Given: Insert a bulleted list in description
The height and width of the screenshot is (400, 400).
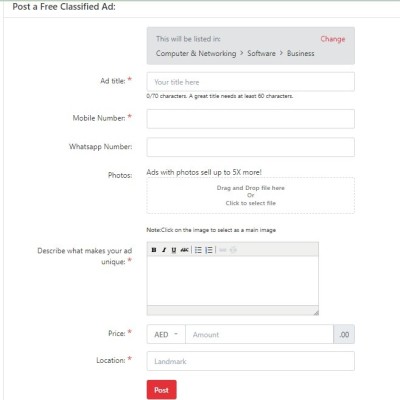Looking at the screenshot, I should (198, 250).
